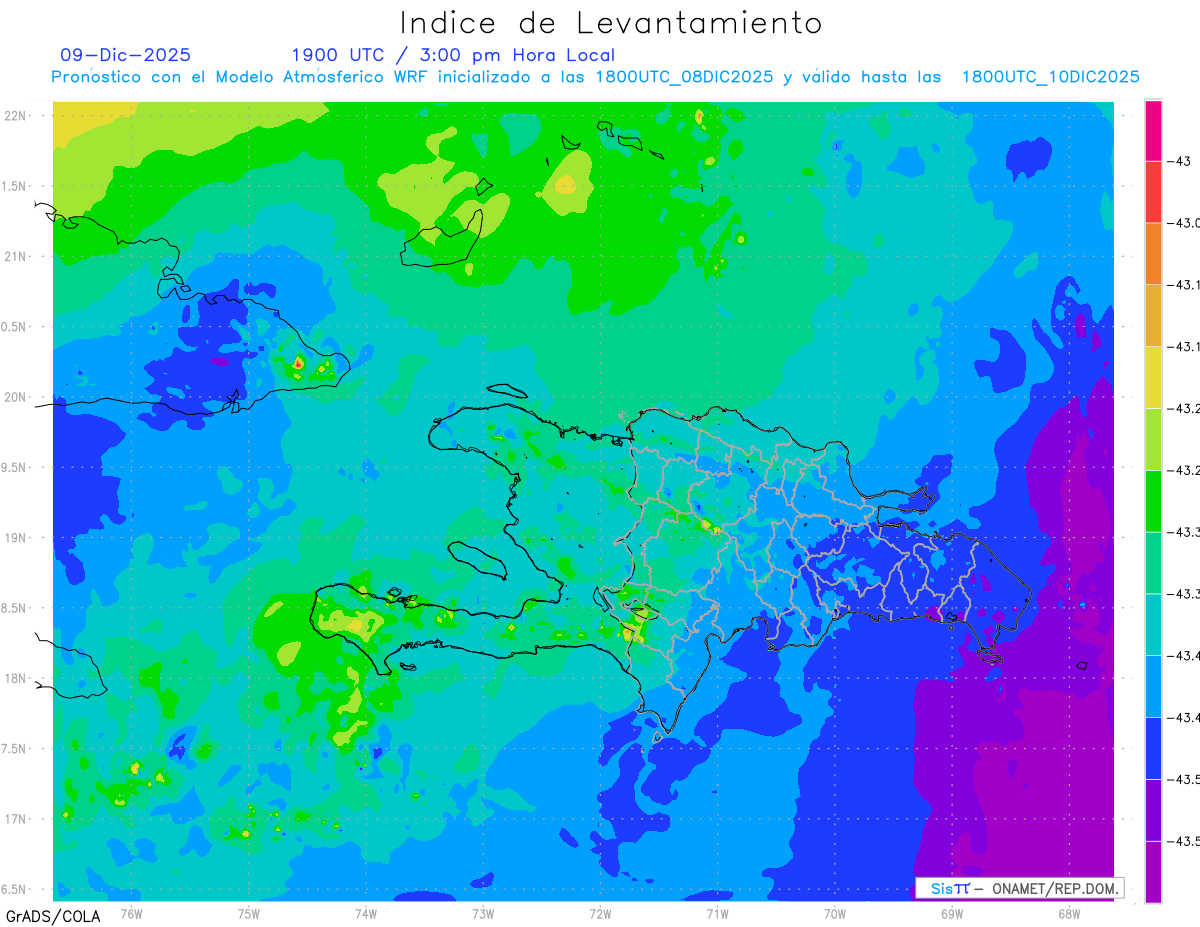Click the "Pronostico con el Modelo Atmosferico WRF" line
The width and height of the screenshot is (1200, 927).
click(x=596, y=77)
